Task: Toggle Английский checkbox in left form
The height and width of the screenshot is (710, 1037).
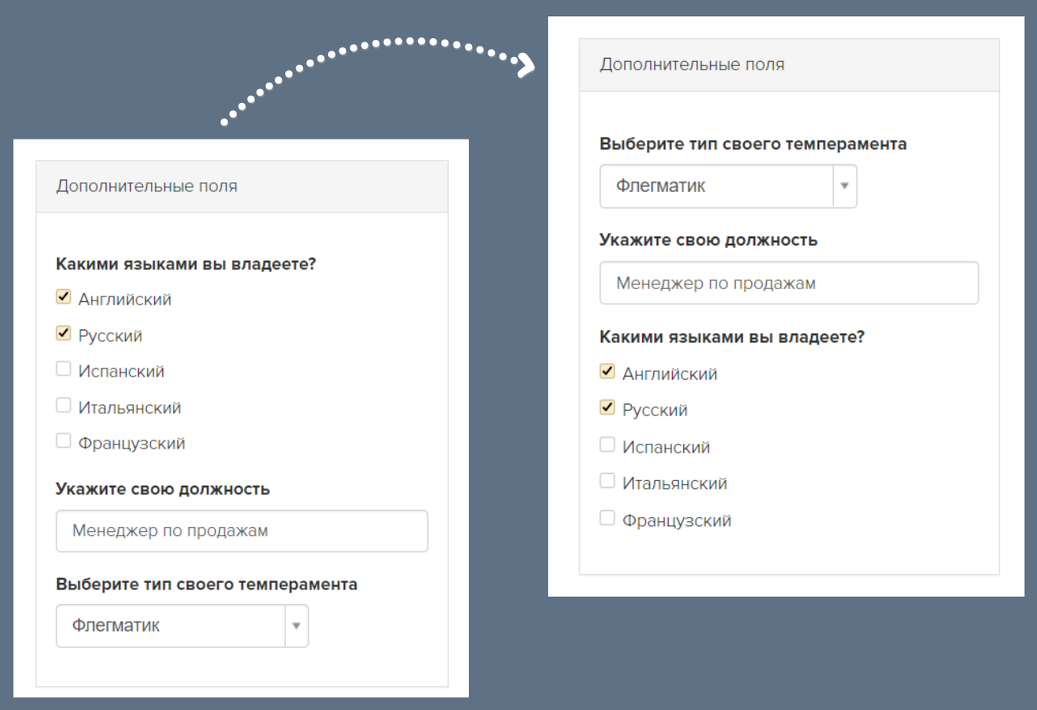Action: [63, 297]
